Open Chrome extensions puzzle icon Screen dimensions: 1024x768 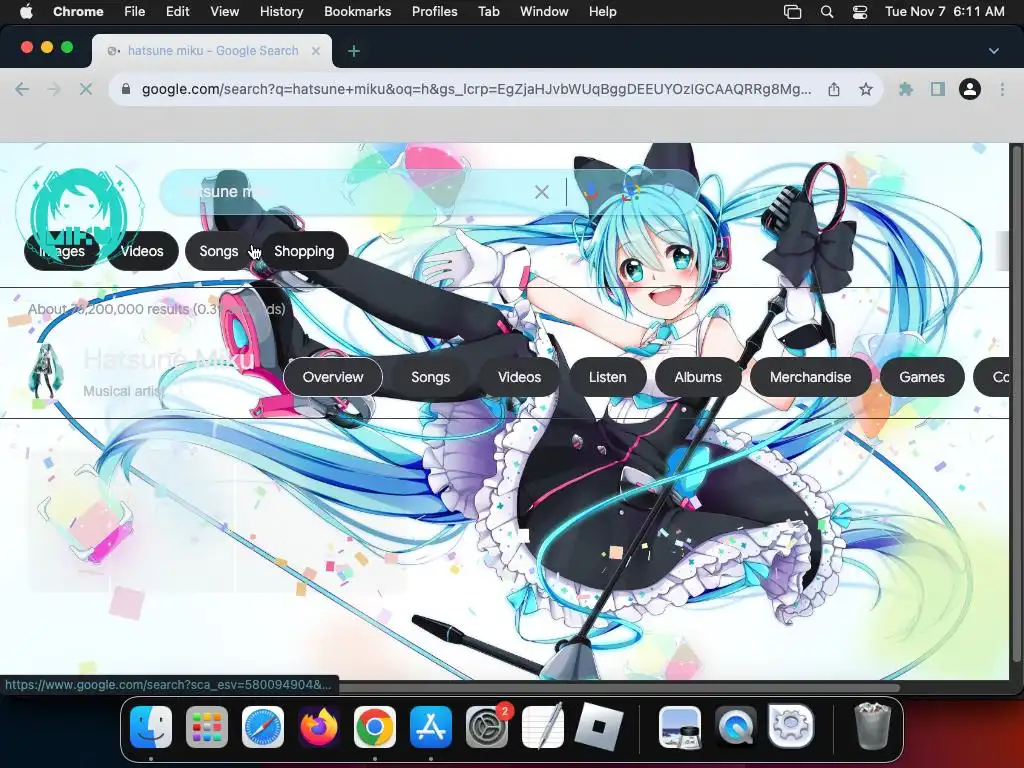point(906,89)
